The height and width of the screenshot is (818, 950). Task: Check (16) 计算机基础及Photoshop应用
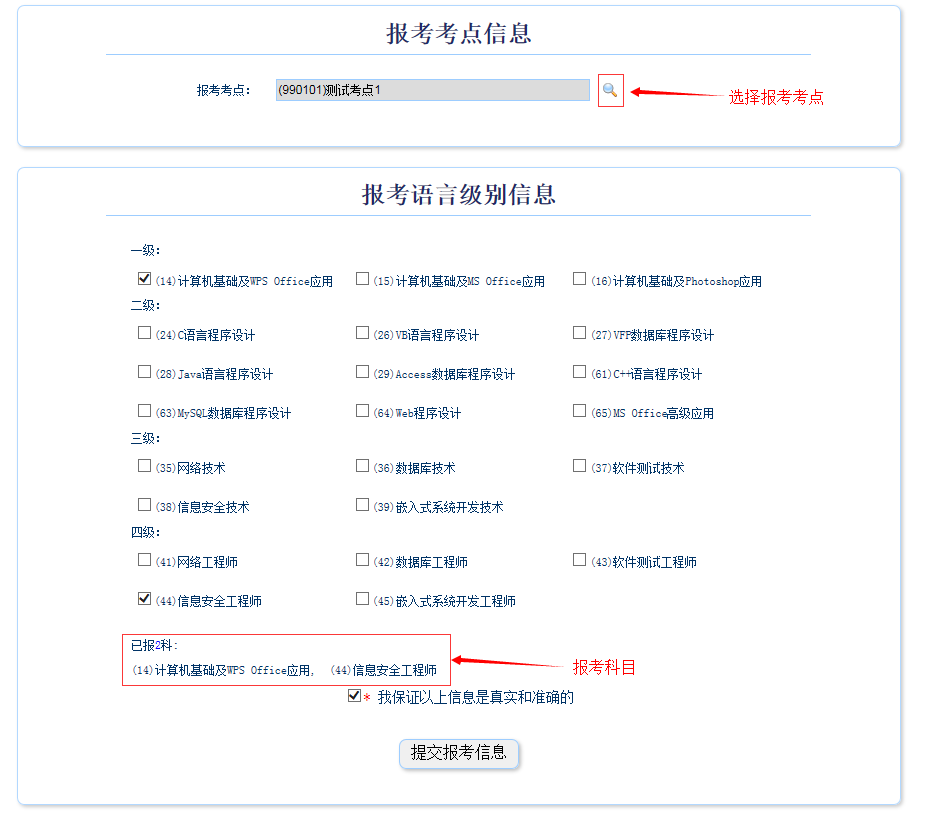(579, 279)
